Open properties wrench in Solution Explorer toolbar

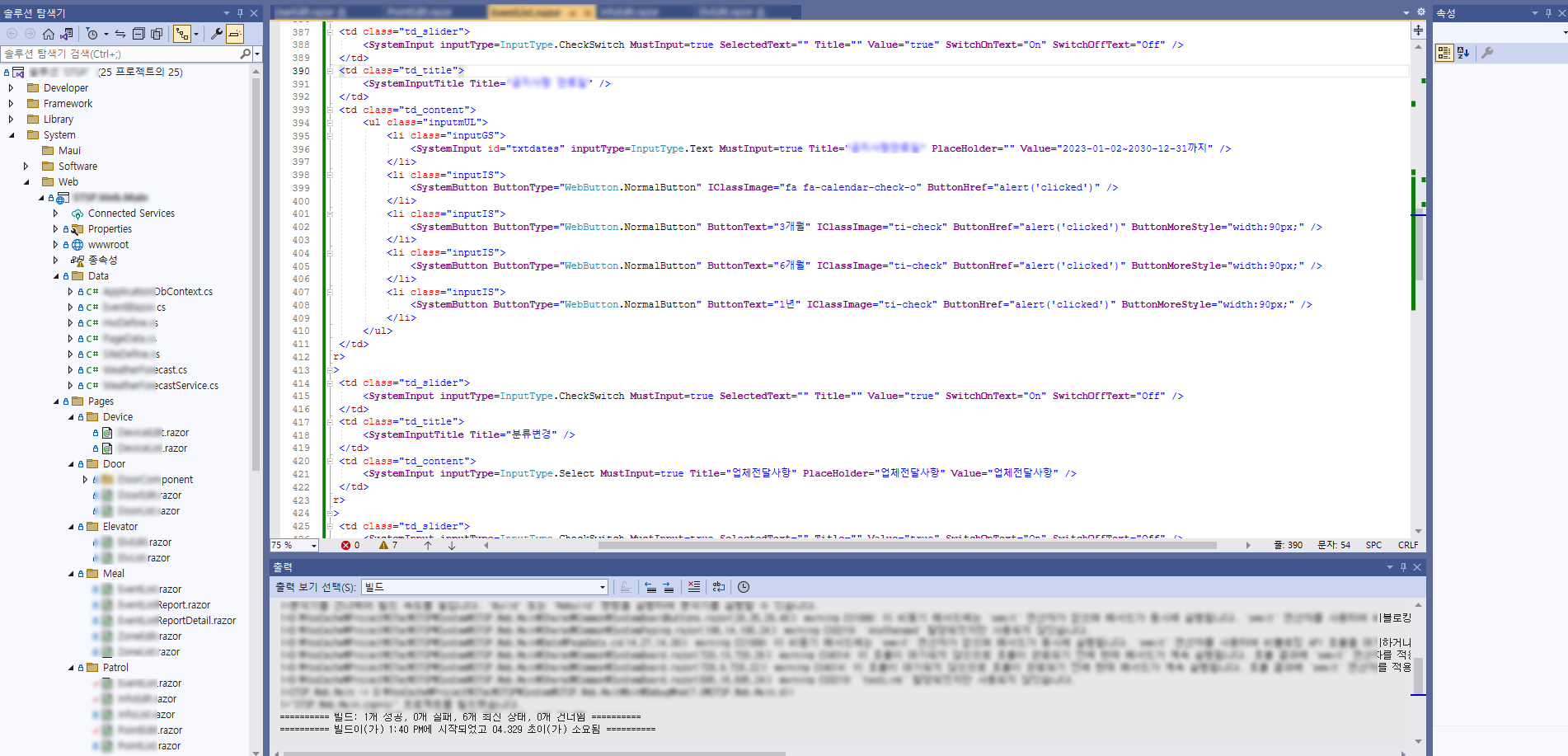tap(217, 34)
